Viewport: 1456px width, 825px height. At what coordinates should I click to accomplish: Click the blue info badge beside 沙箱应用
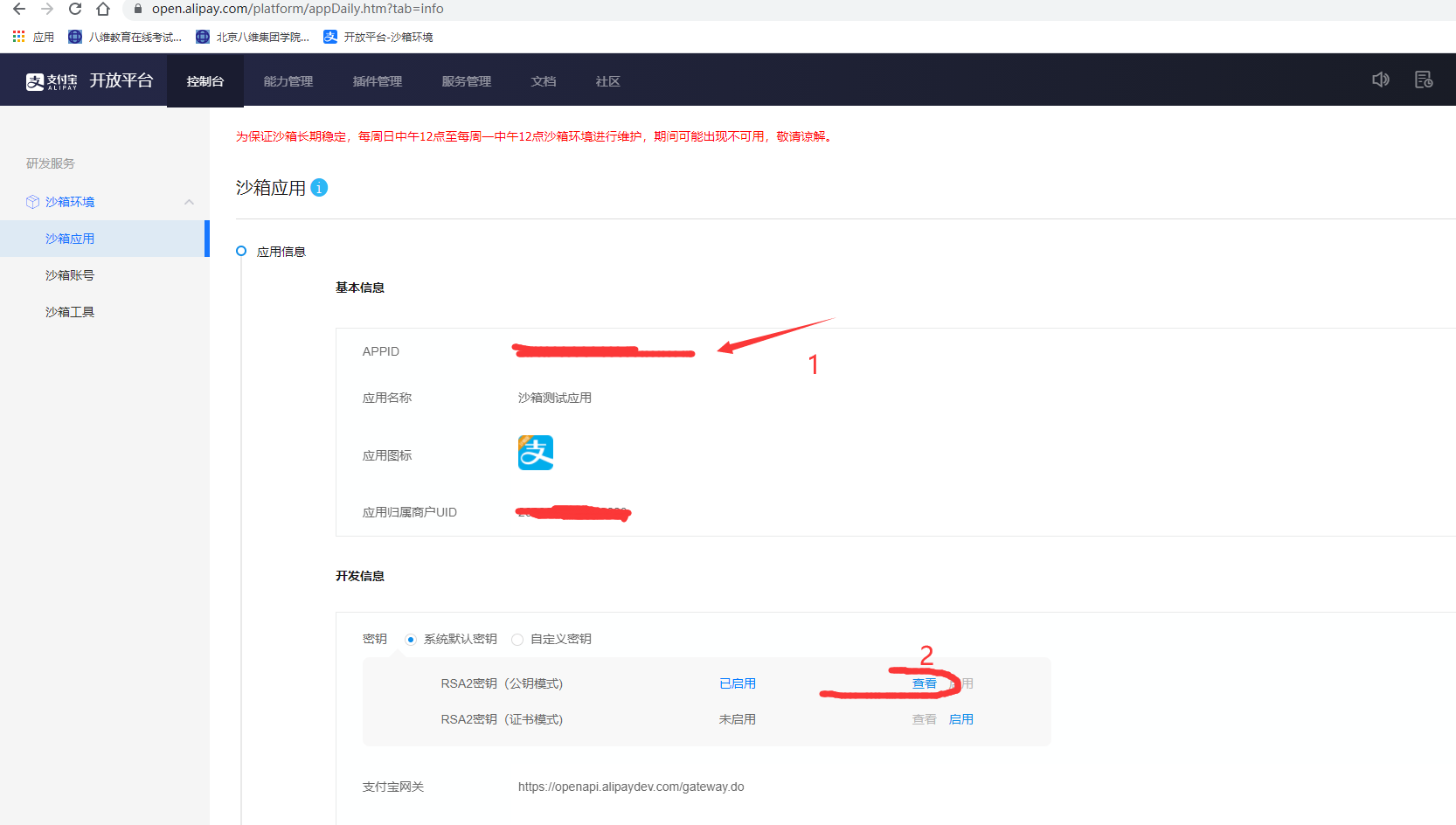(x=319, y=188)
